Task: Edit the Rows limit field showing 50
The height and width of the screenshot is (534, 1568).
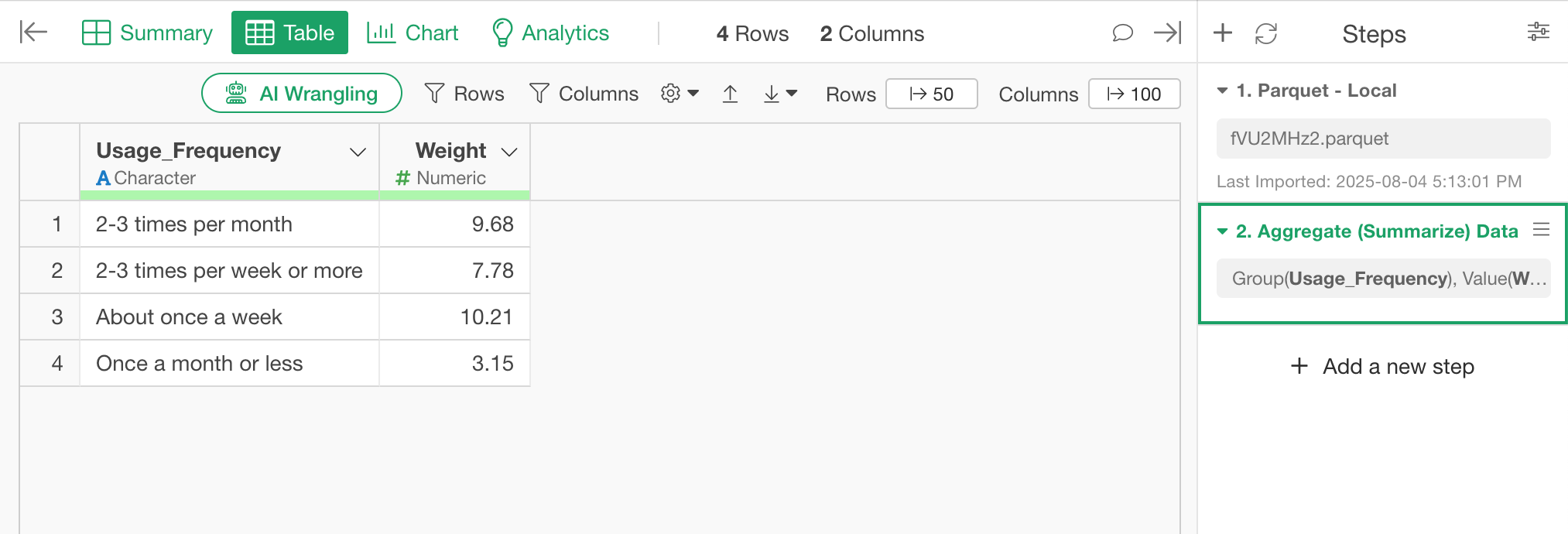Action: 932,94
